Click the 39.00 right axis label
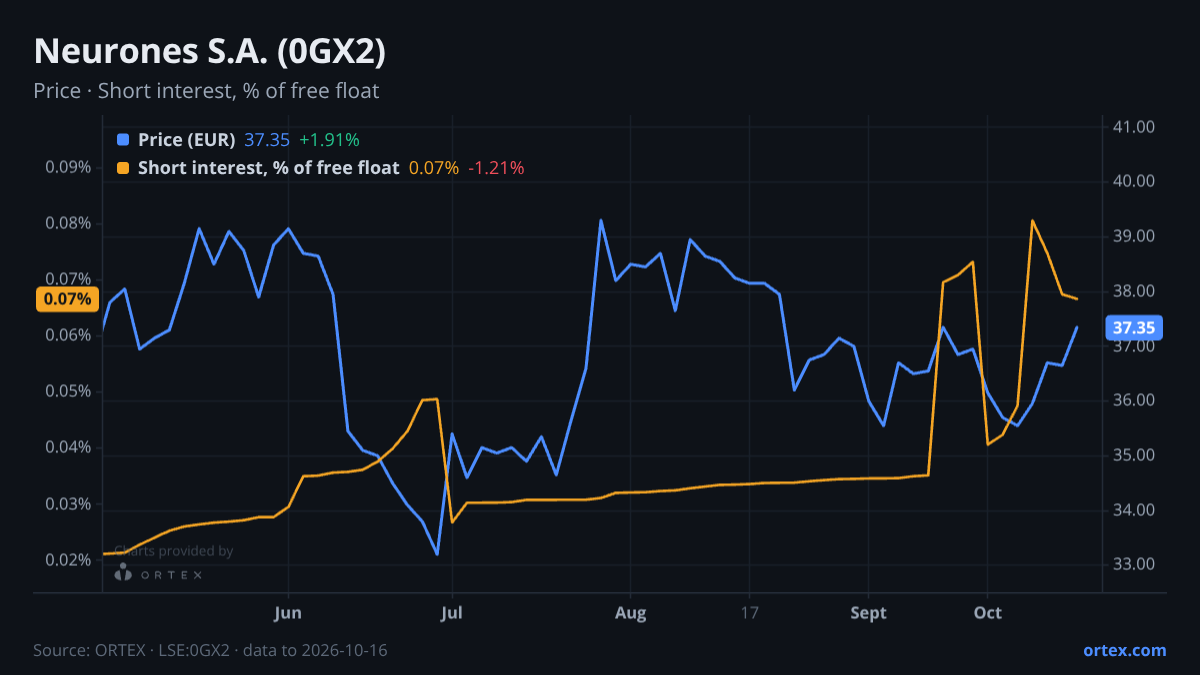Screen dimensions: 1200x675 click(1134, 236)
